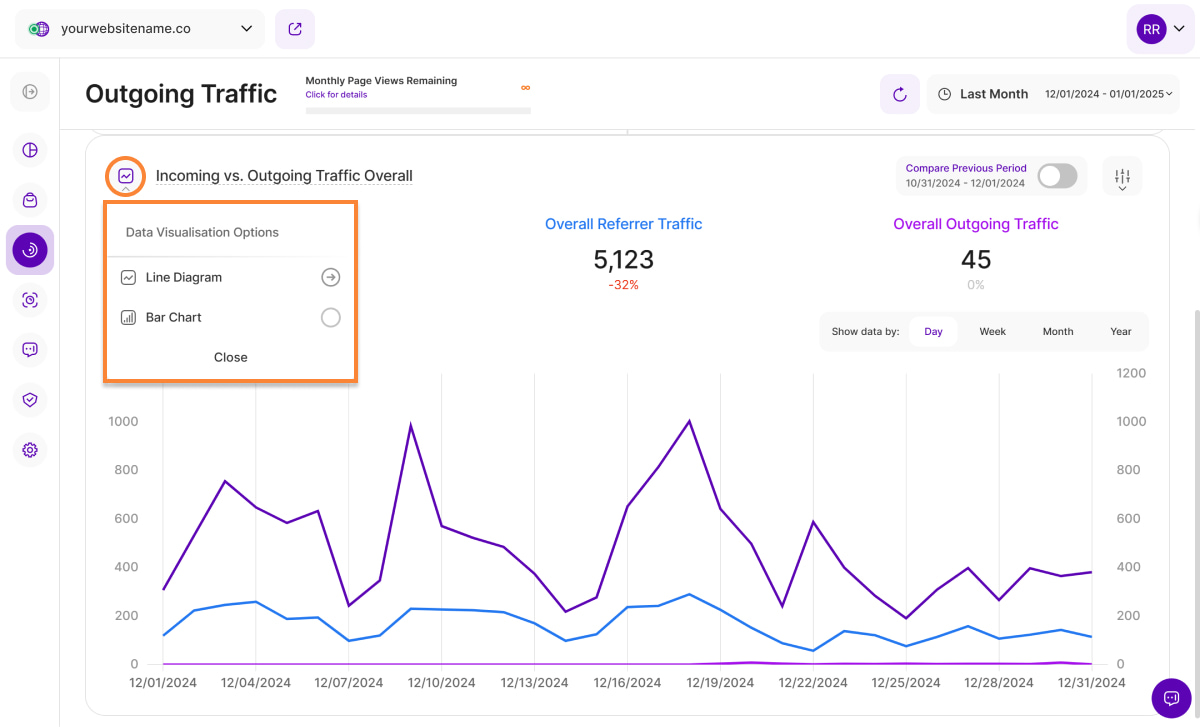Open the shopping bag sidebar icon

(x=30, y=200)
